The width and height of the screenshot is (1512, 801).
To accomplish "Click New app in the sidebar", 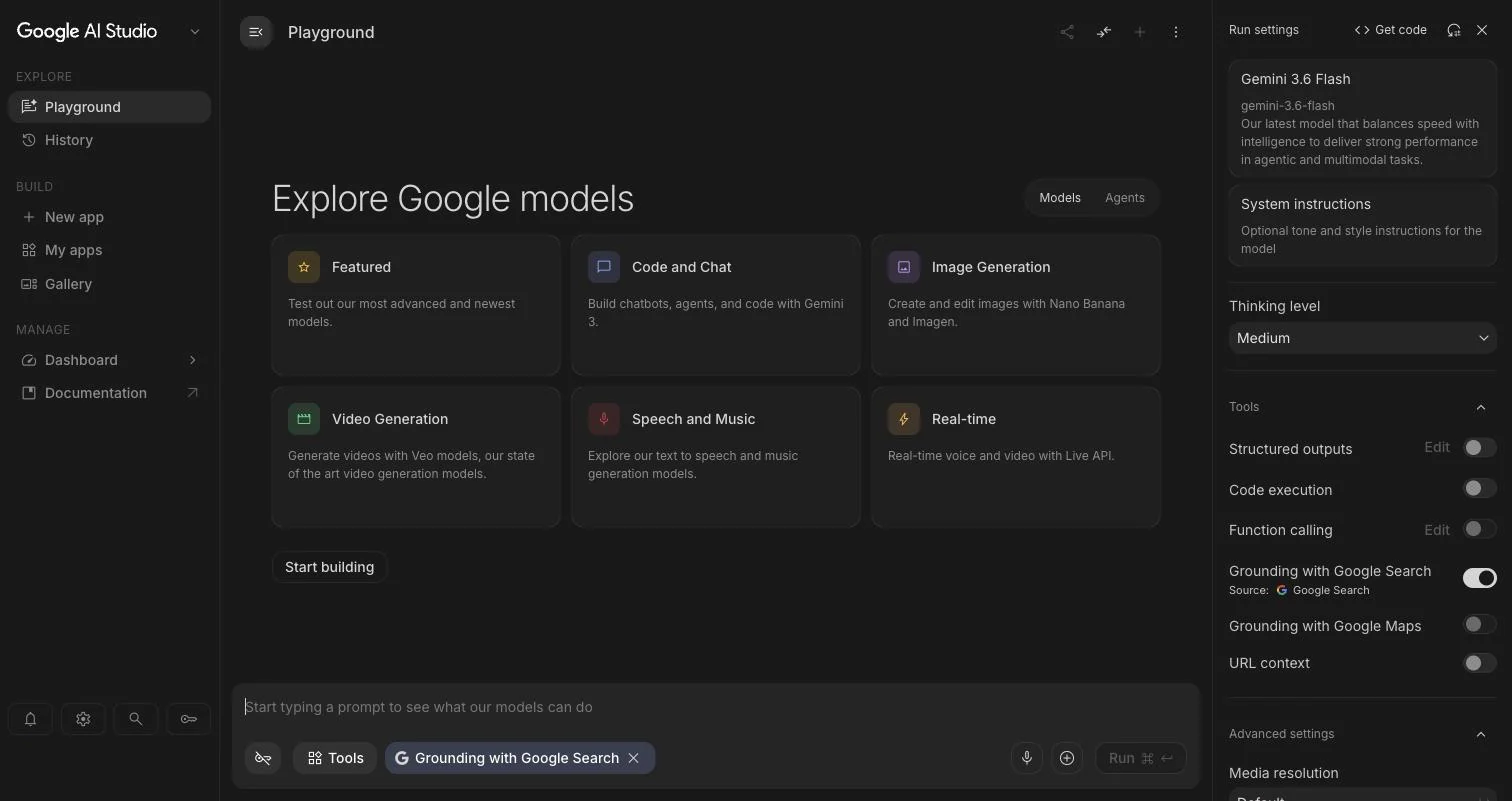I will (109, 217).
